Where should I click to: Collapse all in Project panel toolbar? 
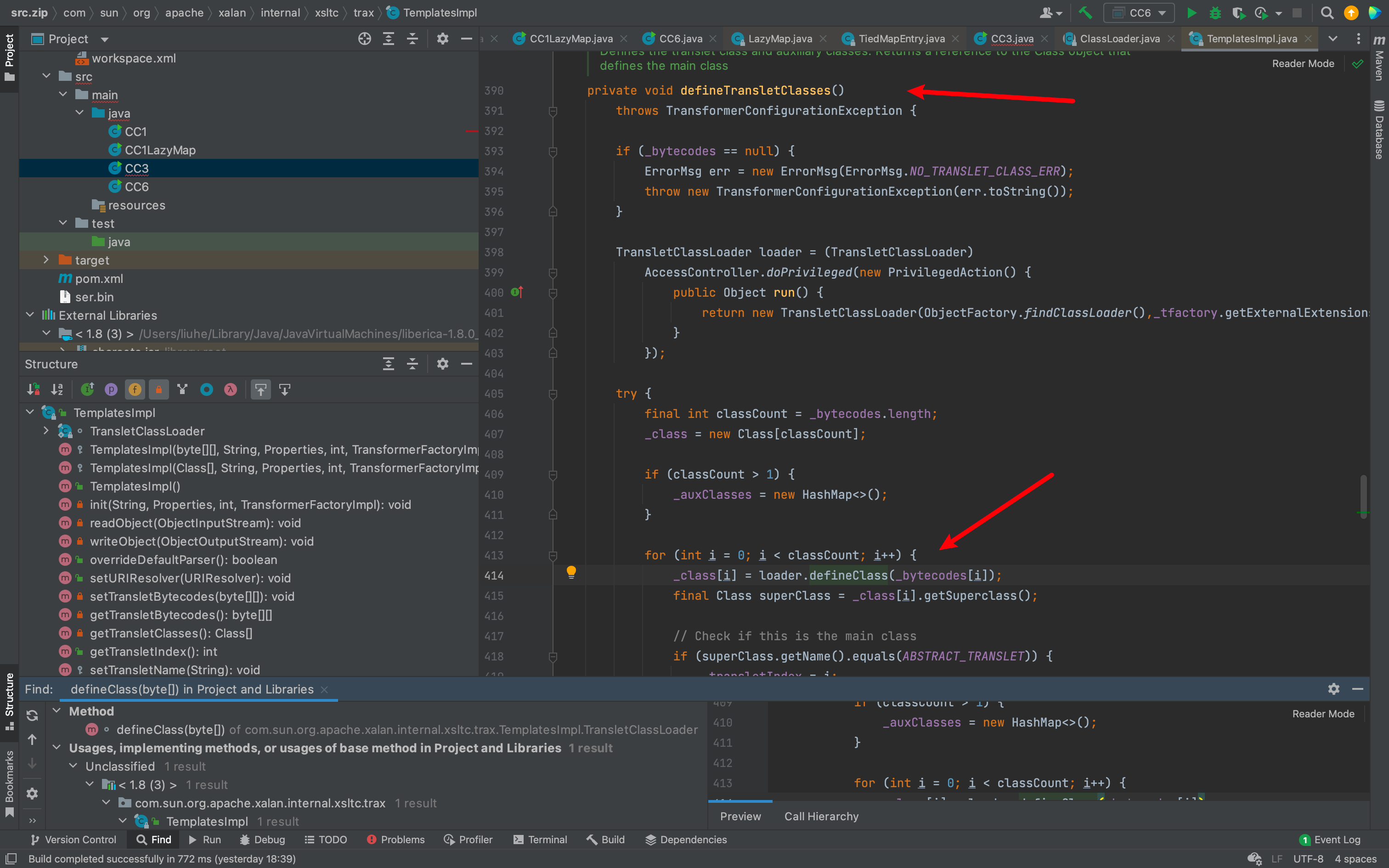(x=412, y=39)
